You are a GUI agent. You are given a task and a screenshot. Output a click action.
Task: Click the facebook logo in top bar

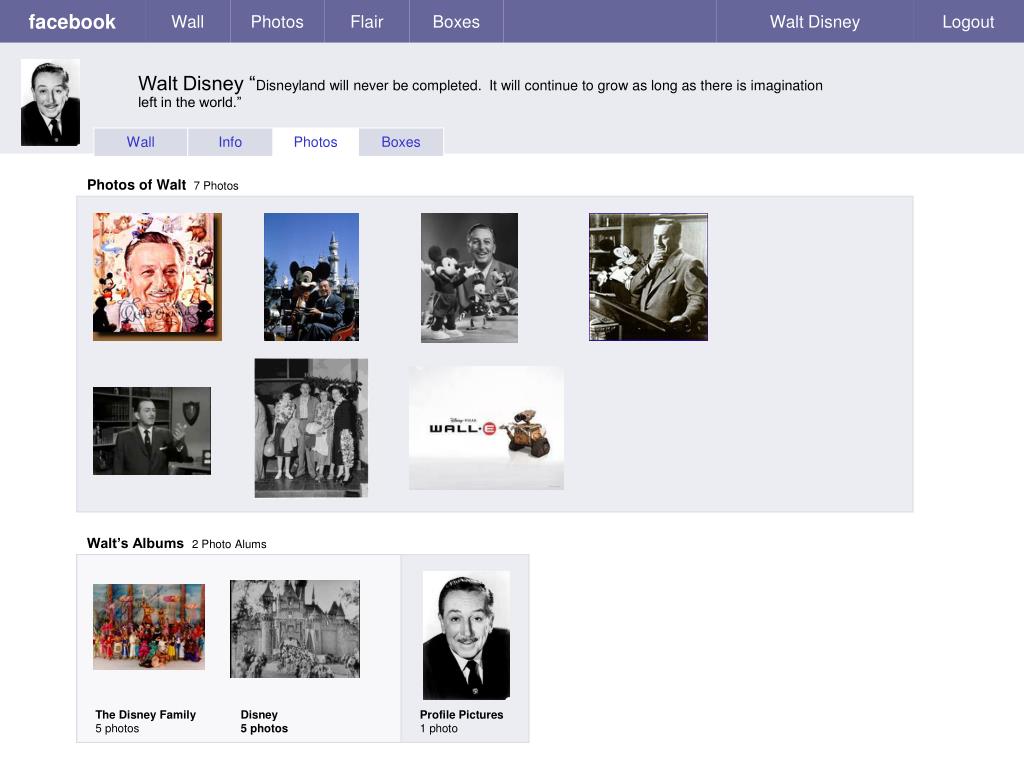(x=72, y=22)
